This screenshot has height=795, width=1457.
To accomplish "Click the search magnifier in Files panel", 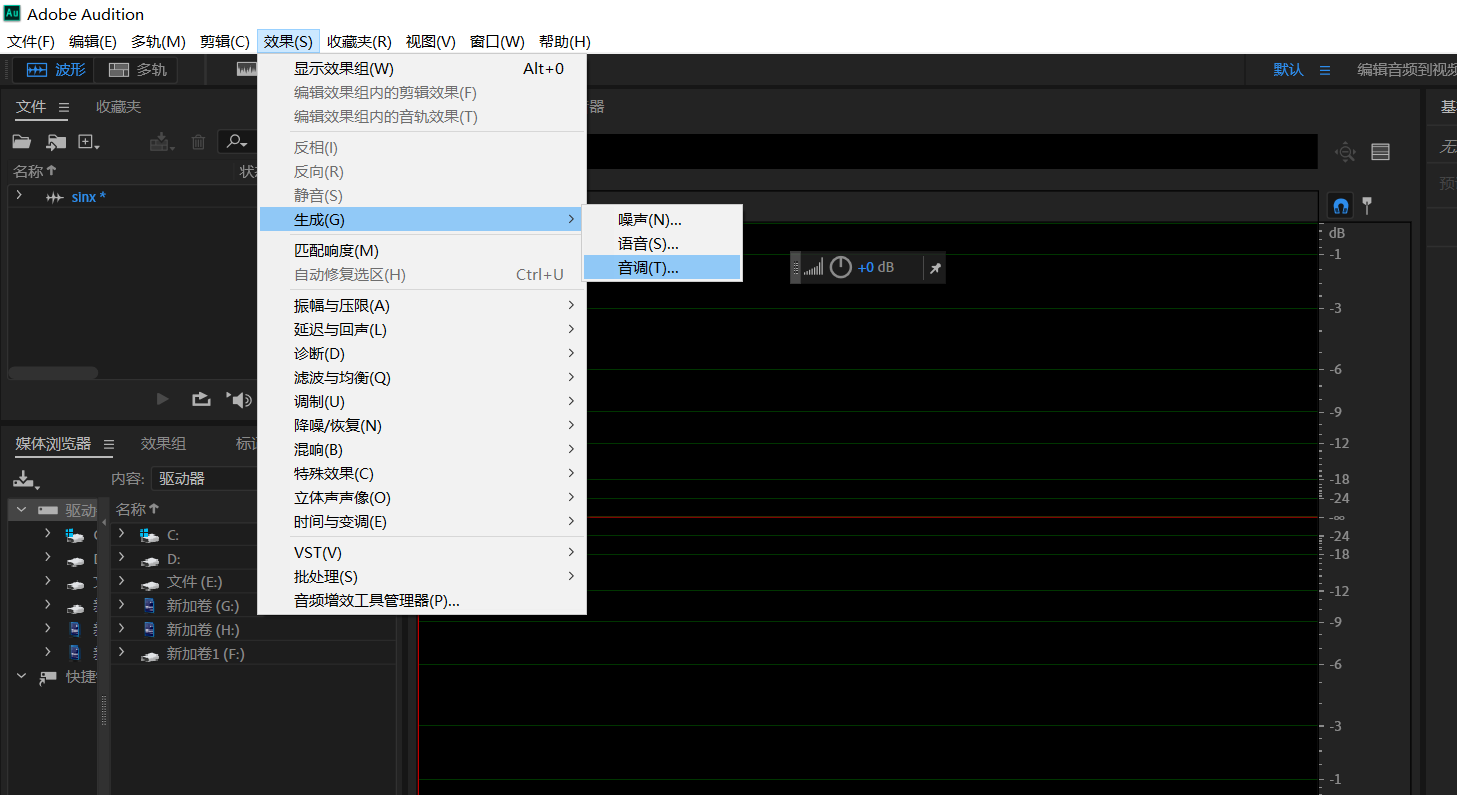I will 236,142.
